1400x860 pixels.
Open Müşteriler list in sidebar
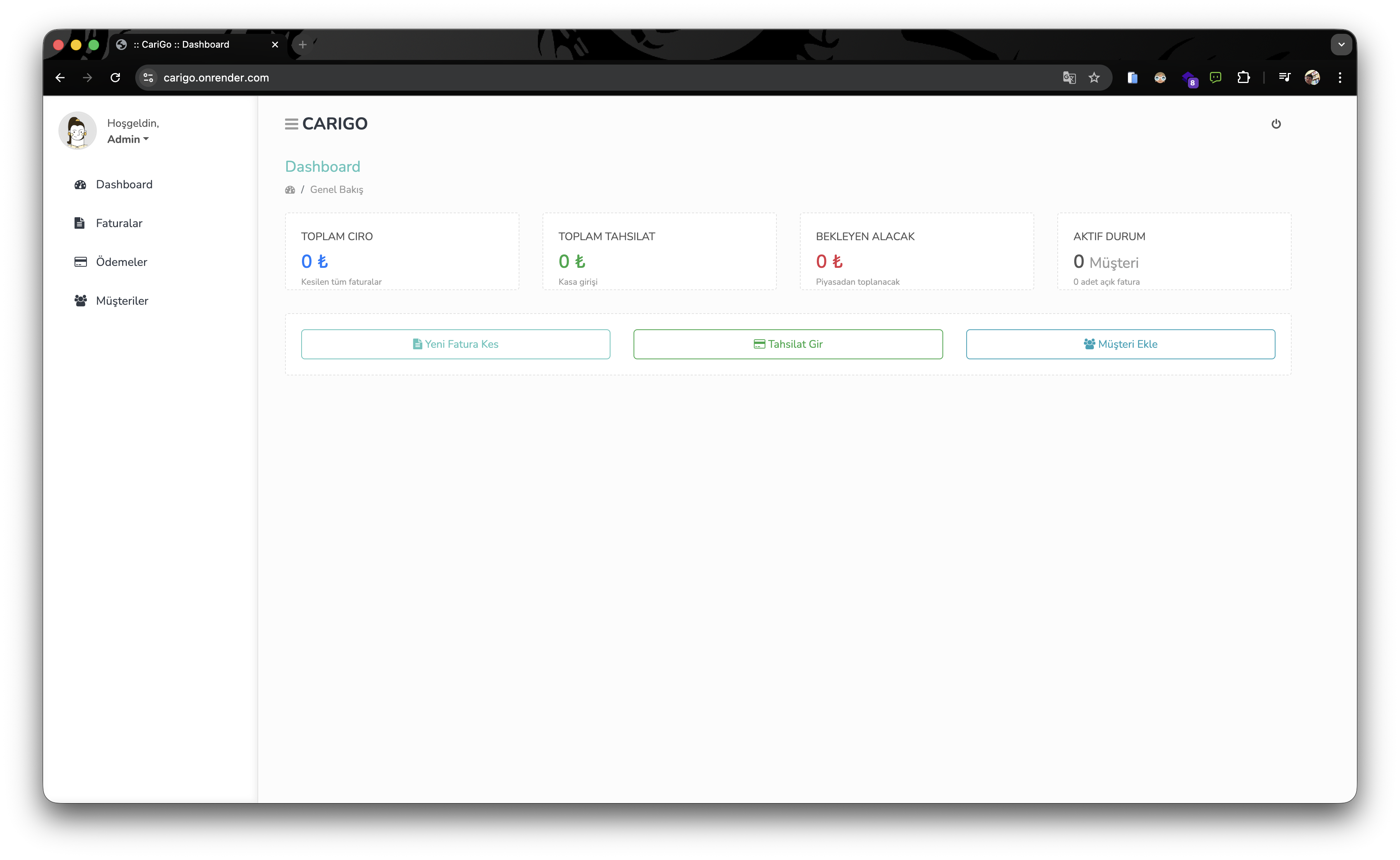click(121, 301)
